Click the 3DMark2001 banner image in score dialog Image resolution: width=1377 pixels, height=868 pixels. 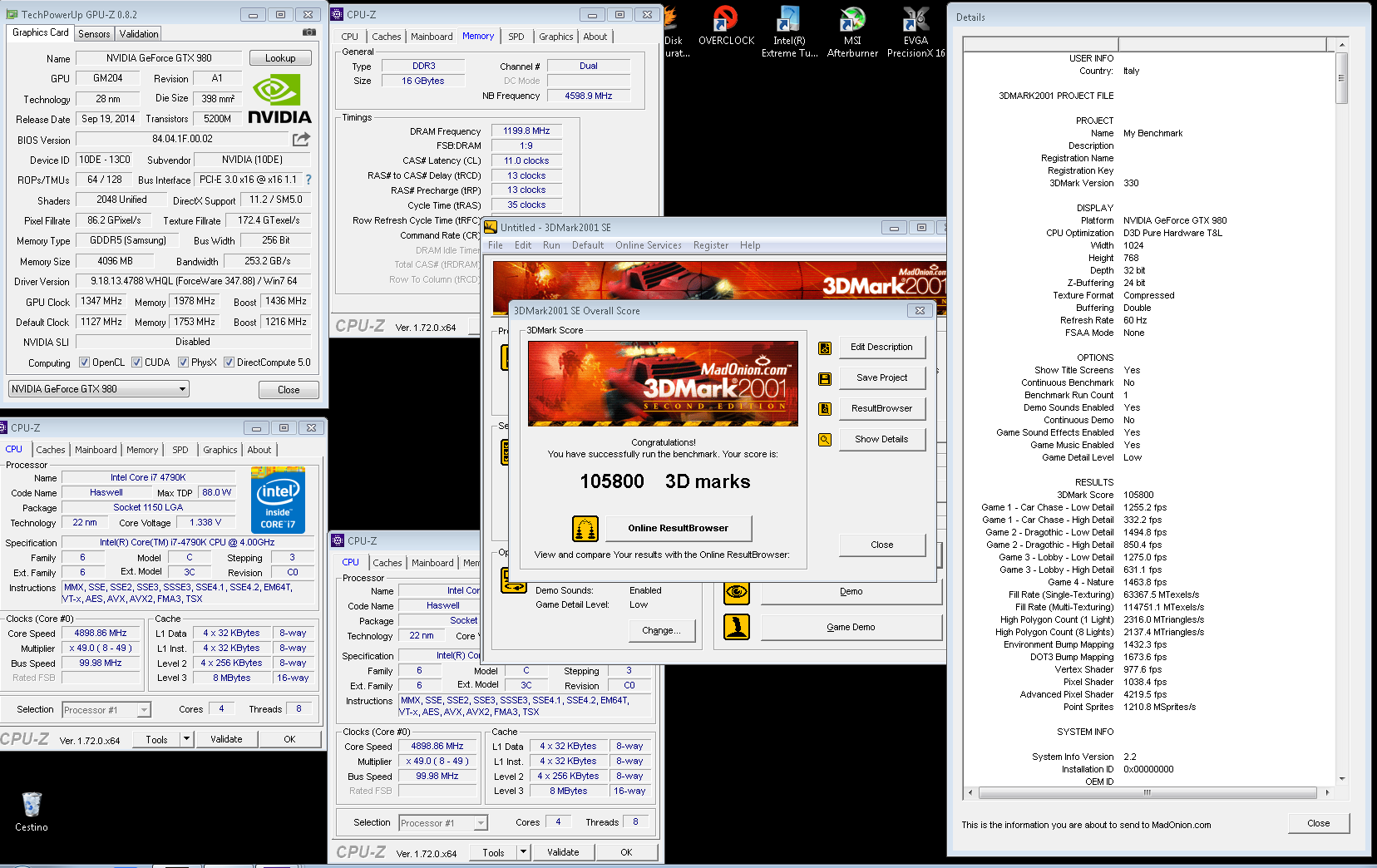(x=663, y=383)
